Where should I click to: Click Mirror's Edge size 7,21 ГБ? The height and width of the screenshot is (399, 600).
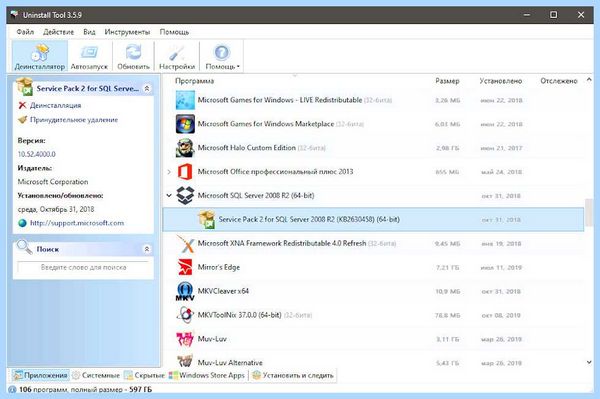[447, 267]
